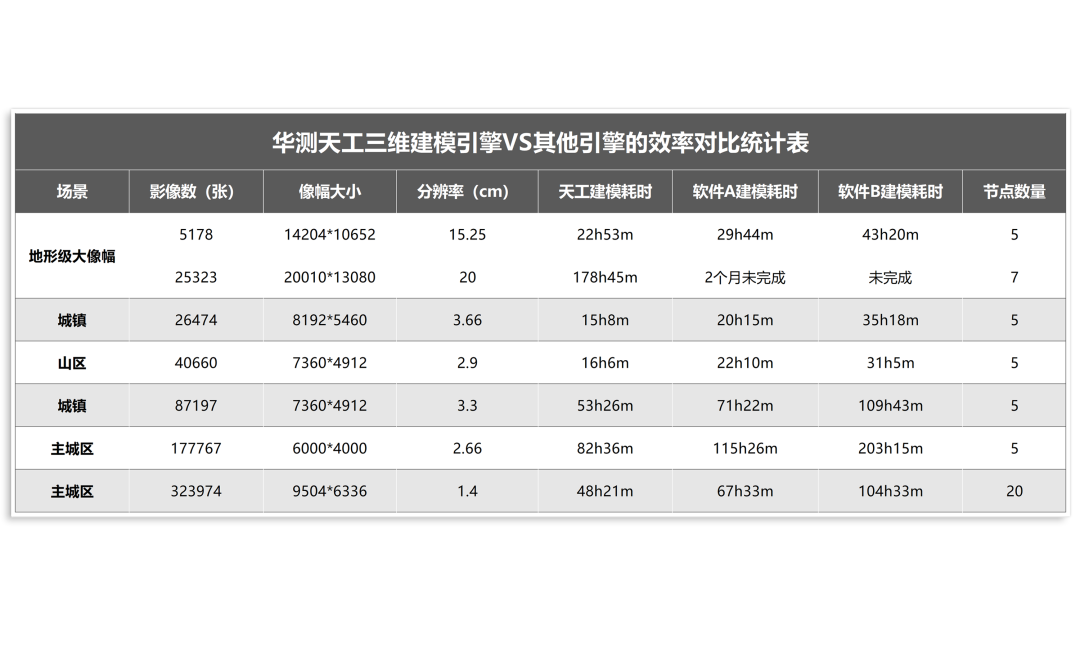Click the 22h53m time cell
The height and width of the screenshot is (648, 1080).
[x=605, y=235]
